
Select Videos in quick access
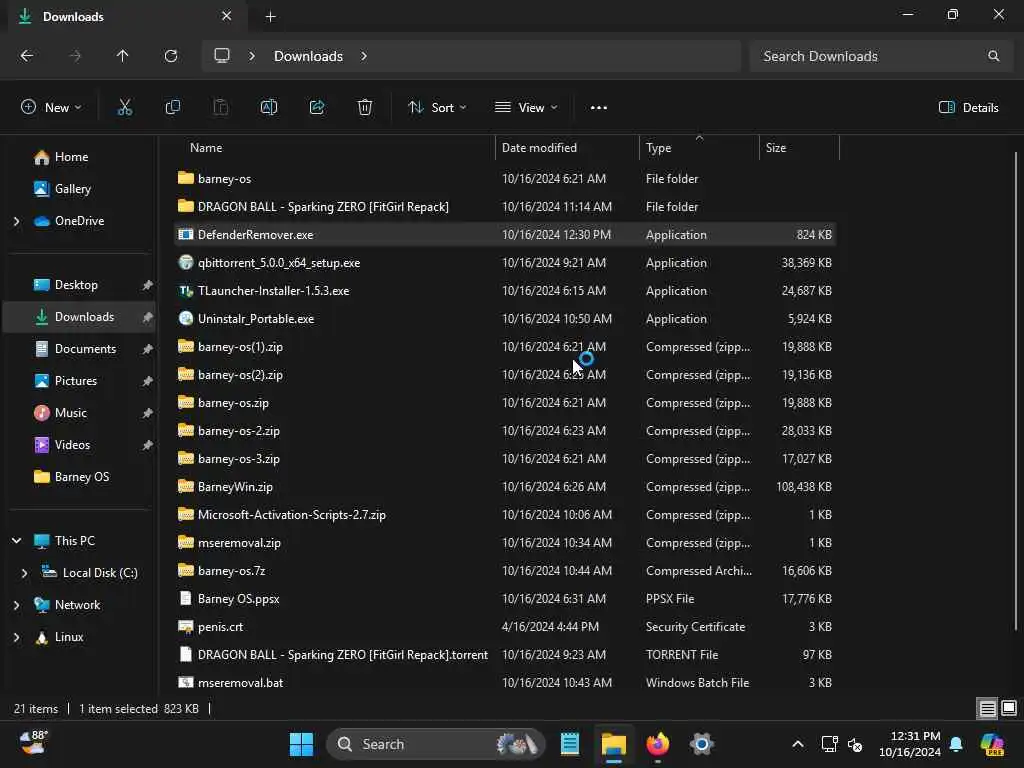(72, 445)
